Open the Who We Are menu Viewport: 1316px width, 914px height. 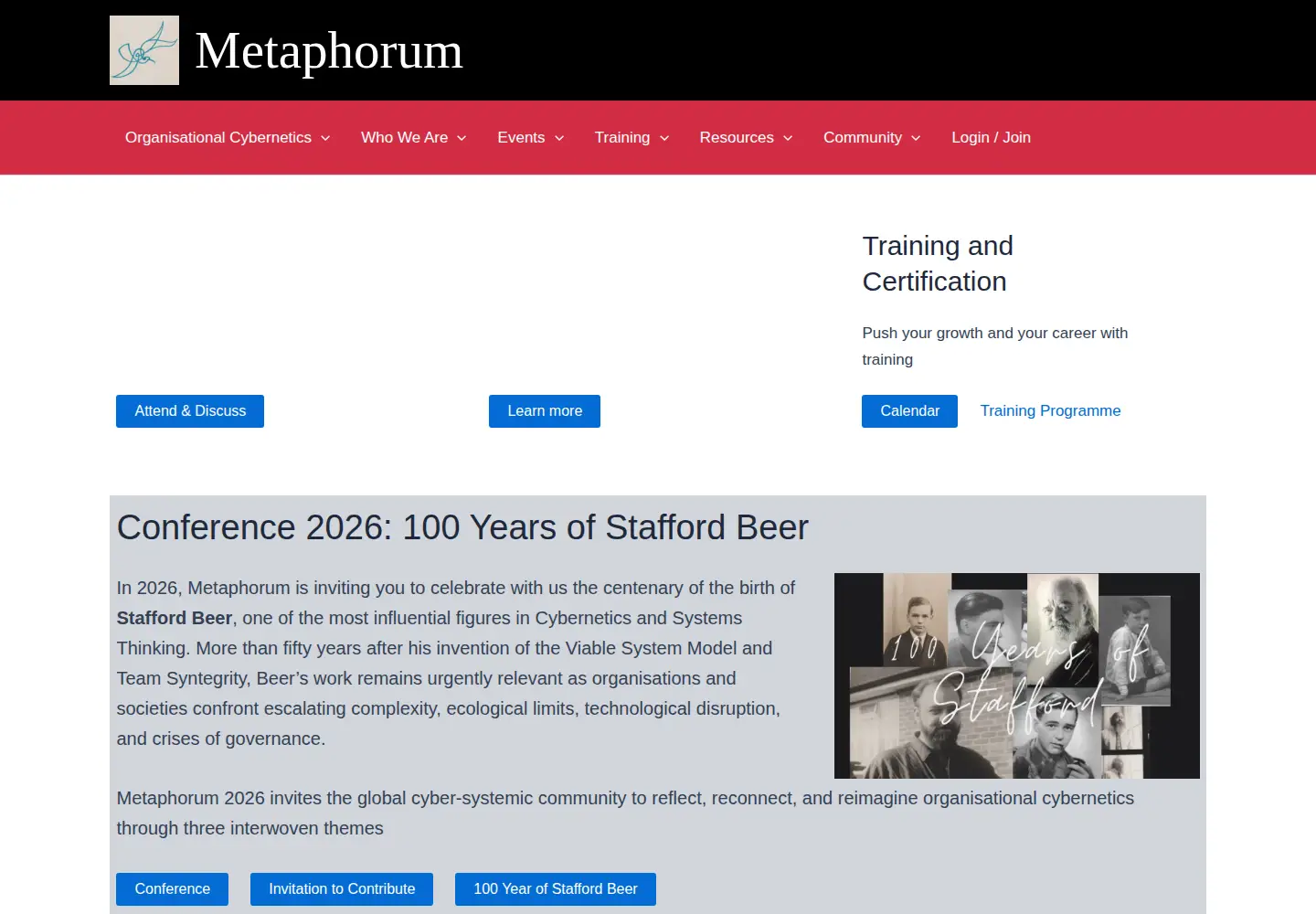(x=404, y=138)
